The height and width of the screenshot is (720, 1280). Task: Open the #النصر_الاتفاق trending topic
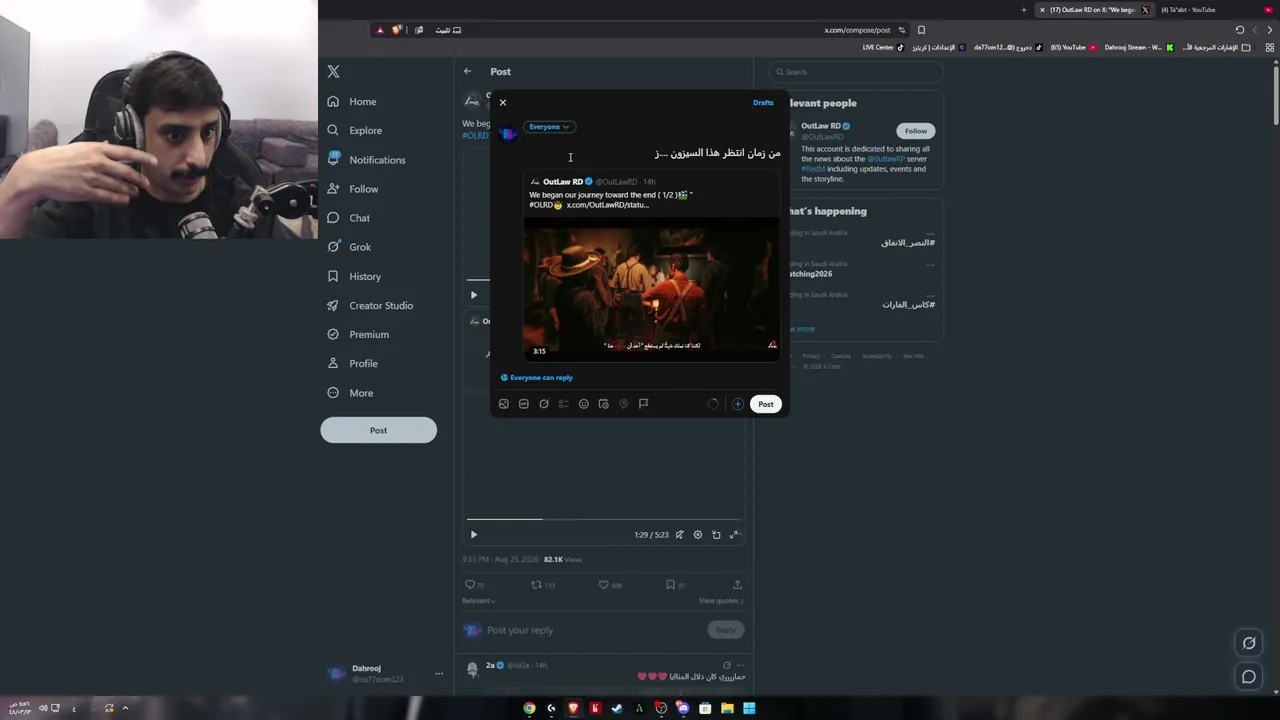click(x=908, y=243)
